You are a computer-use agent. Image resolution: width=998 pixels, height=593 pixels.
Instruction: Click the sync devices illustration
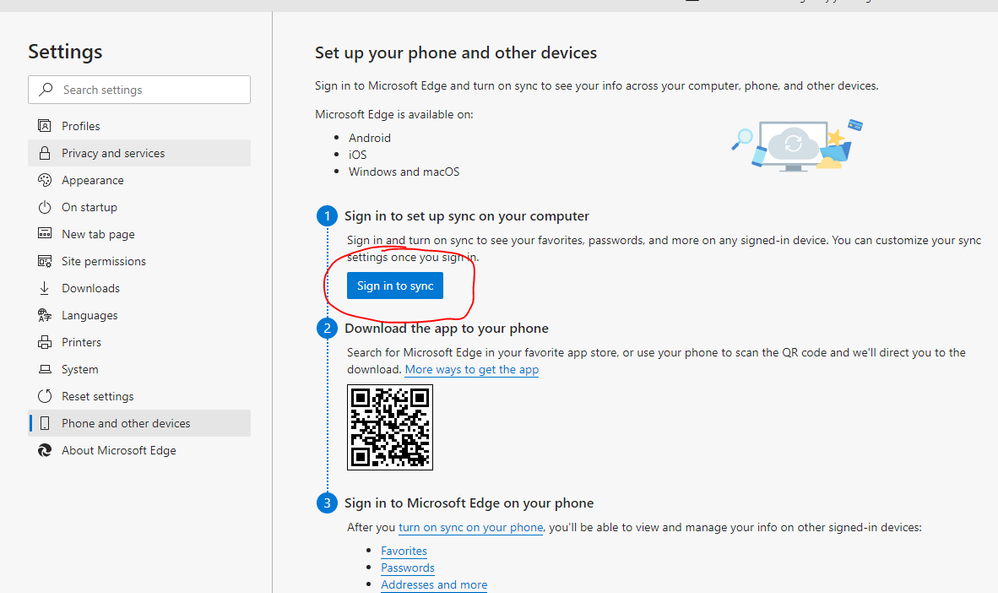click(x=797, y=145)
